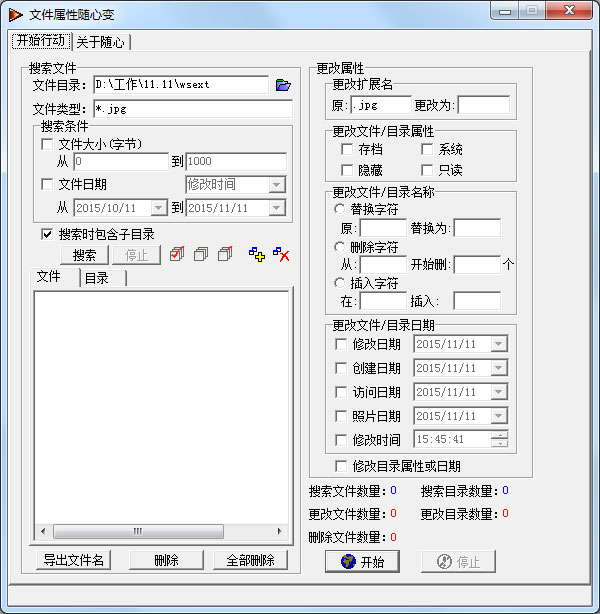Viewport: 600px width, 614px height.
Task: Click the bottom 停止 button with clock icon
Action: (458, 562)
